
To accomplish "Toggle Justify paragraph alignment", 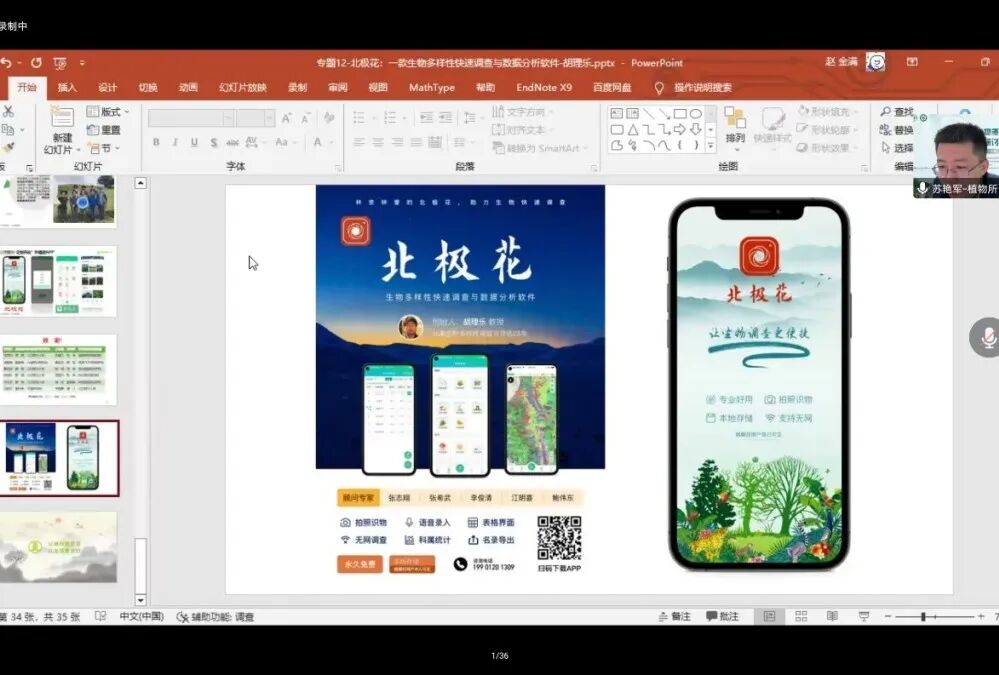I will [415, 142].
